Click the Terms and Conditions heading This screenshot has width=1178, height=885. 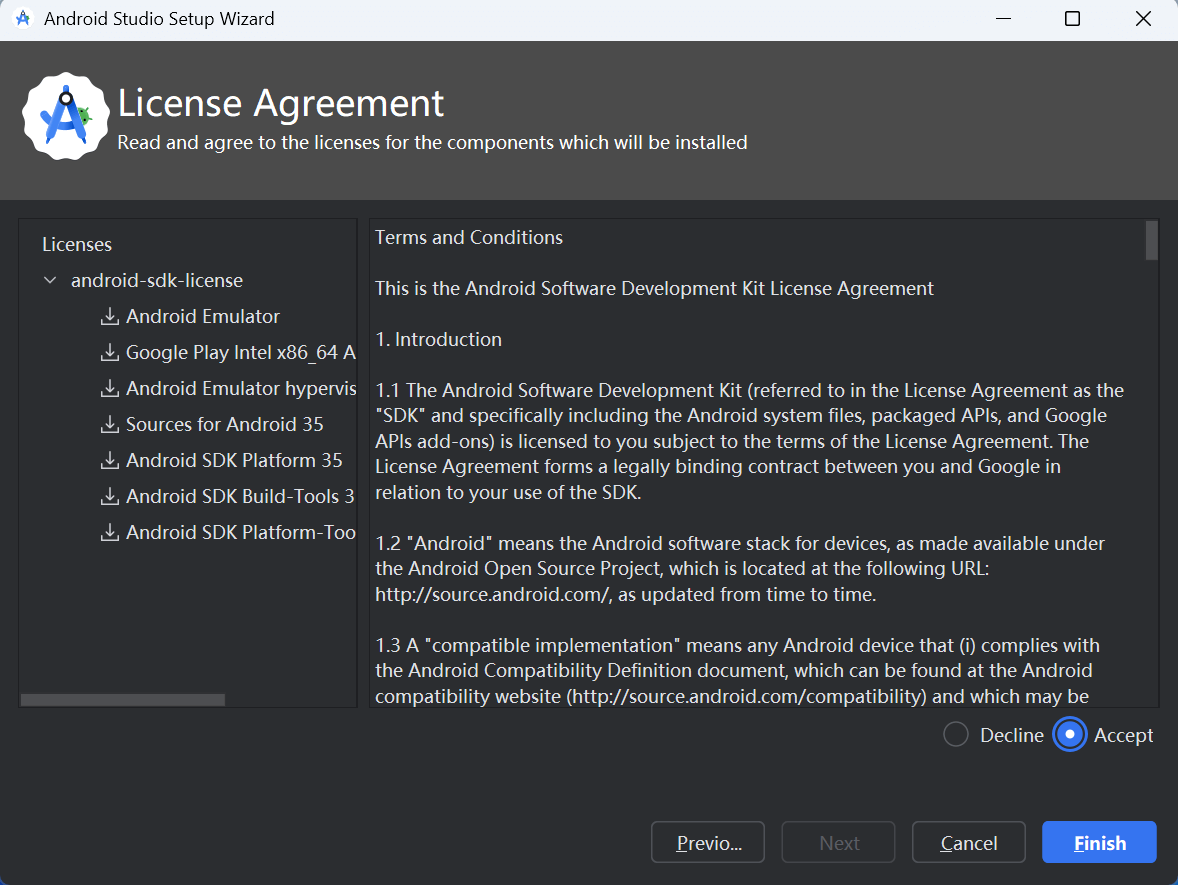(x=469, y=237)
